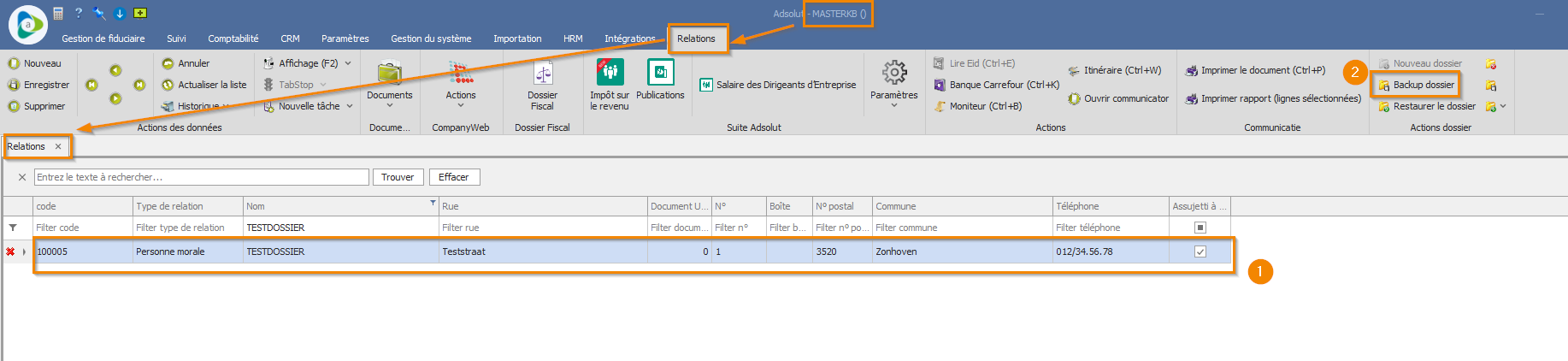The width and height of the screenshot is (1568, 361).
Task: Open the CompanyWeb Actions dropdown
Action: pyautogui.click(x=461, y=85)
